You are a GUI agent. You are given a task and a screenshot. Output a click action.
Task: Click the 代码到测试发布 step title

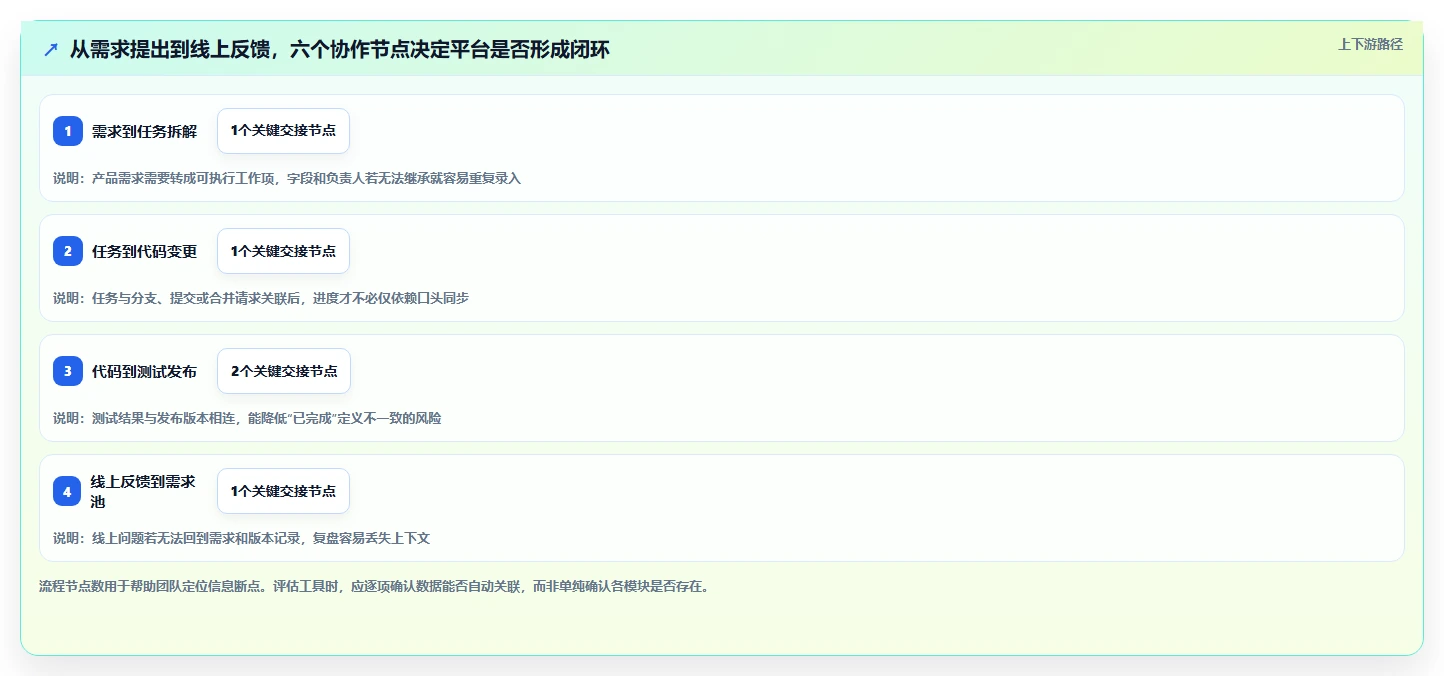tap(144, 371)
